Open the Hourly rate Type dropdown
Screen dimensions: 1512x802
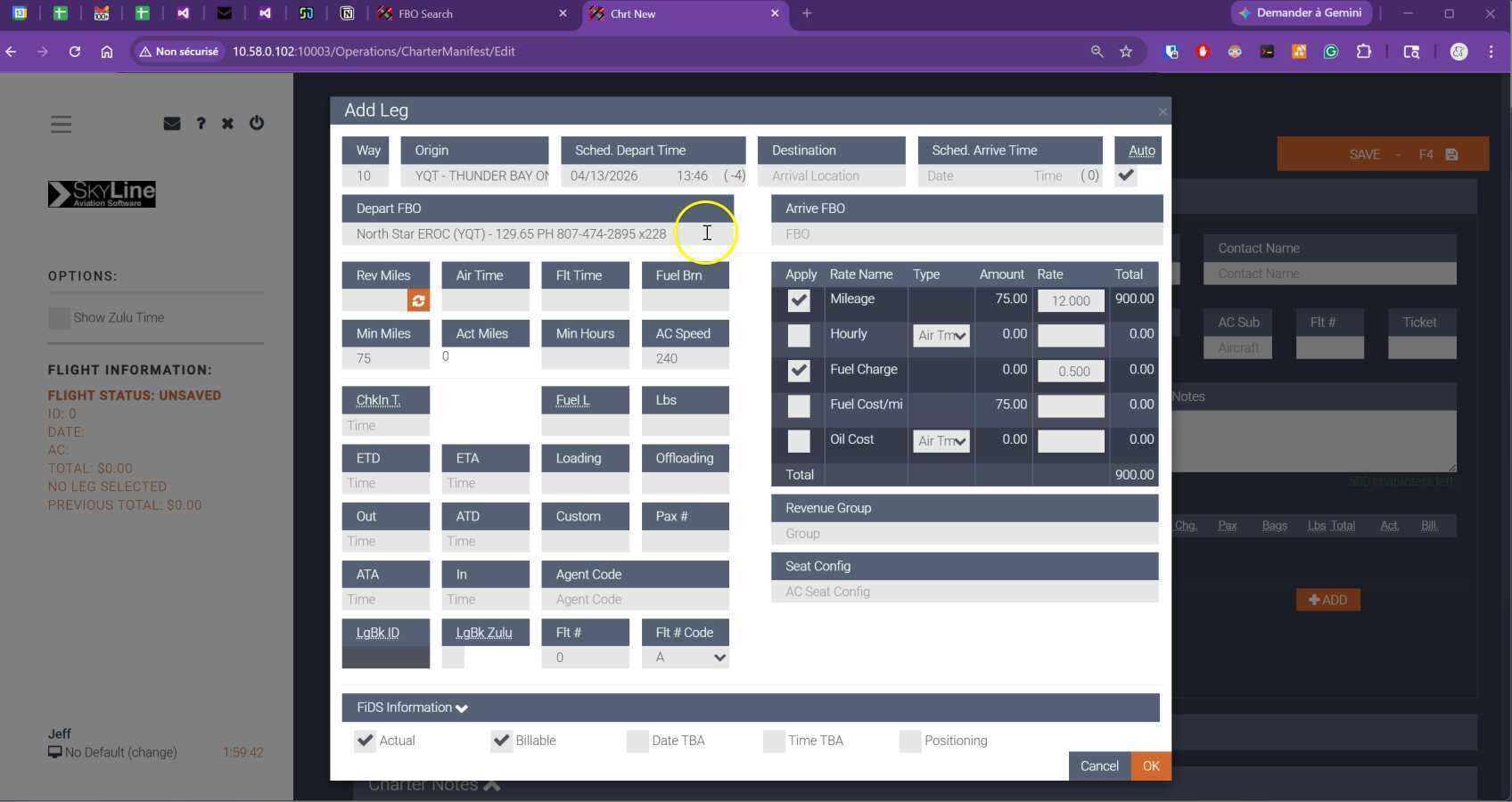pos(941,336)
